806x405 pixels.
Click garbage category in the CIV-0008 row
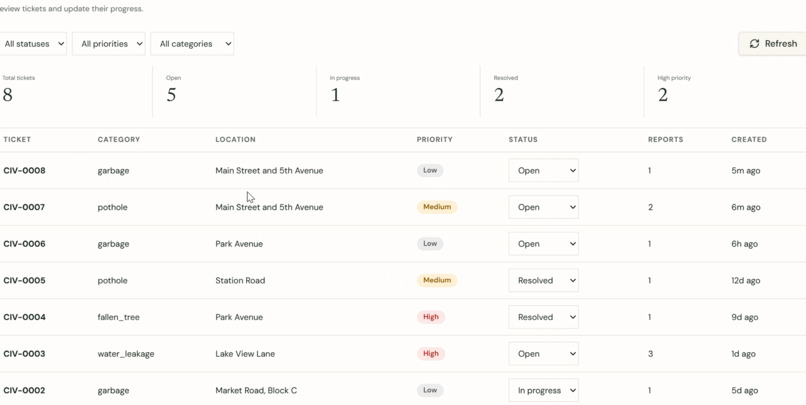[113, 171]
